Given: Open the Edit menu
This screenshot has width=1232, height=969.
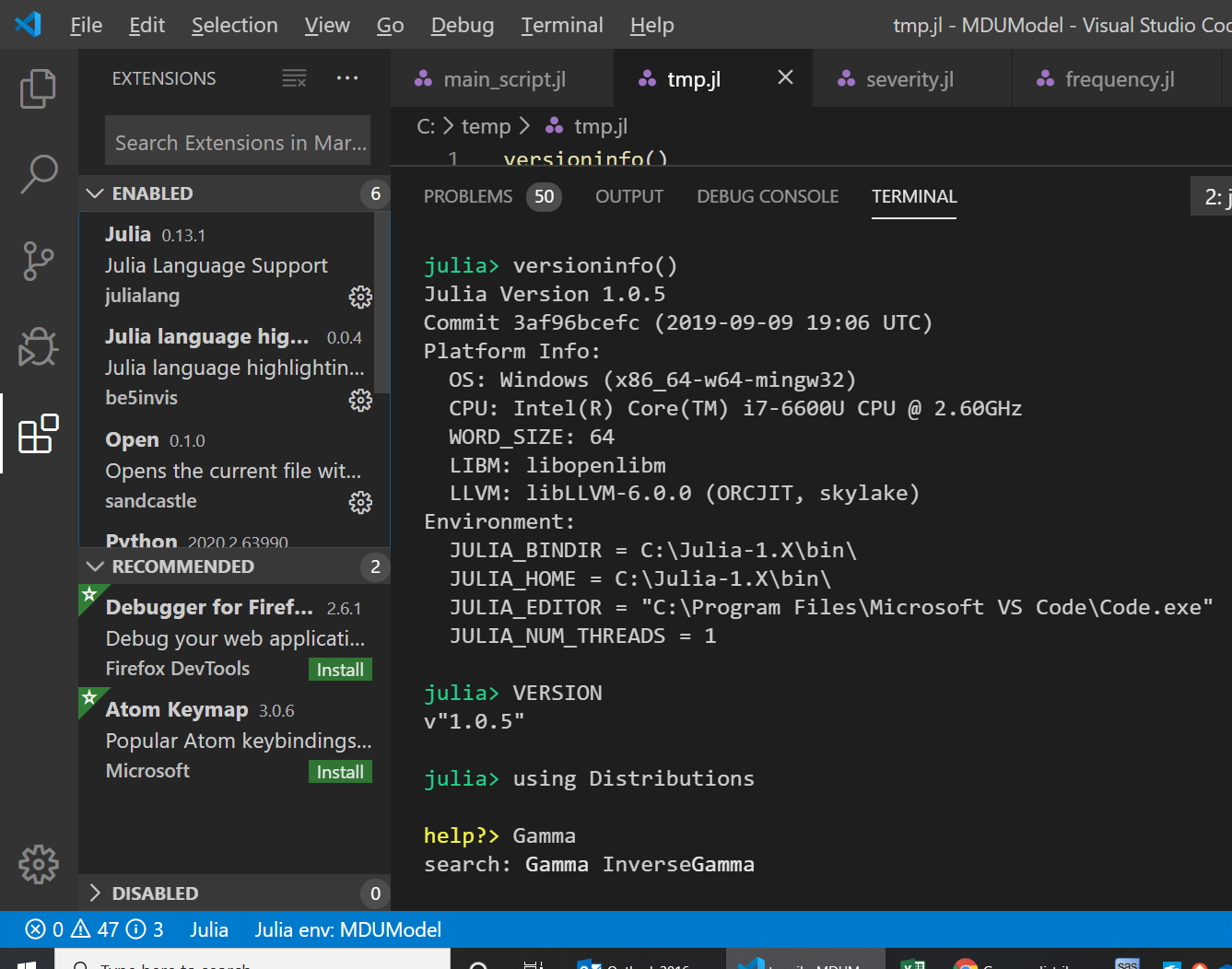Looking at the screenshot, I should click(x=147, y=25).
